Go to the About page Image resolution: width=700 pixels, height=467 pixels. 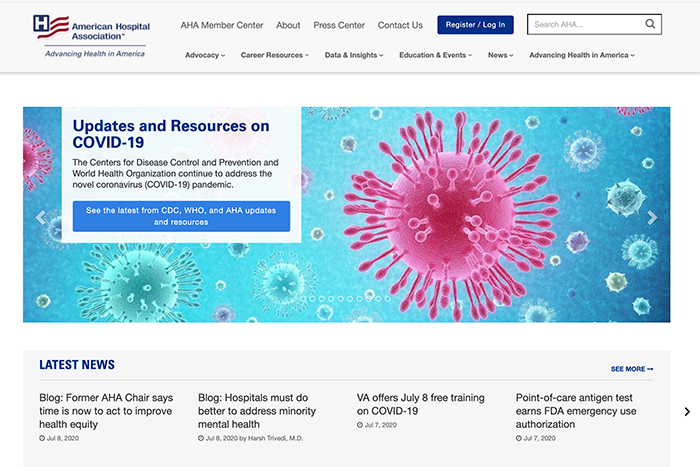point(288,25)
